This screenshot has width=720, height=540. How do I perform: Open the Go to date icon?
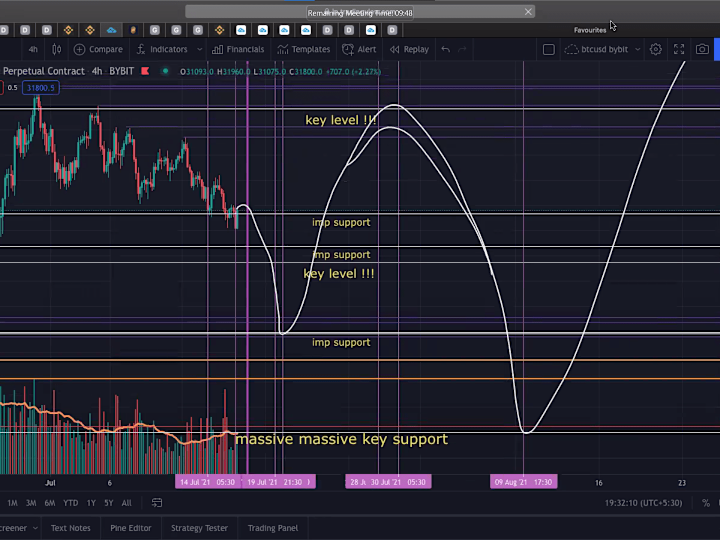(x=157, y=503)
